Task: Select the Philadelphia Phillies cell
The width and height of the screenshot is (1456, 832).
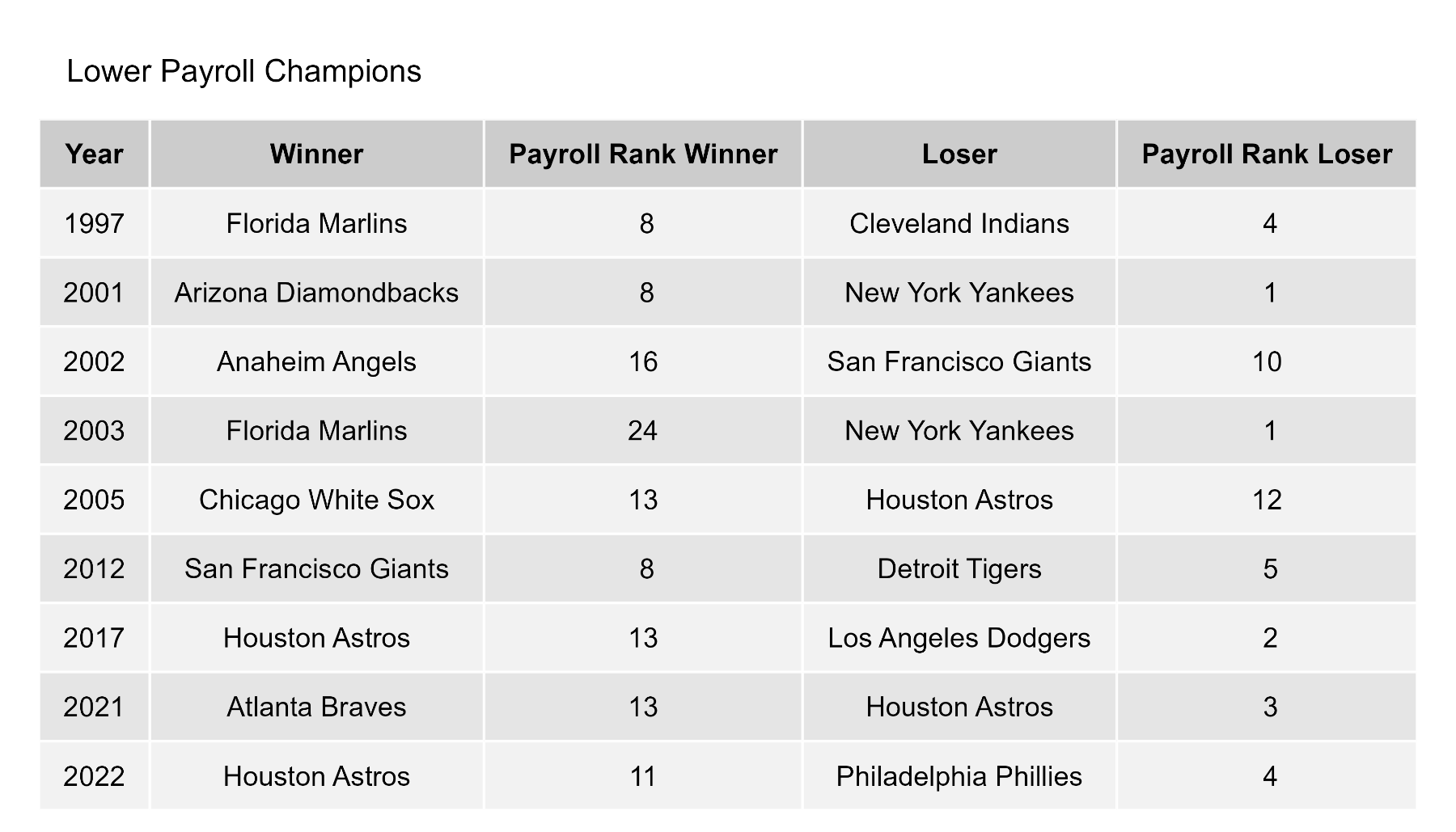Action: coord(959,776)
